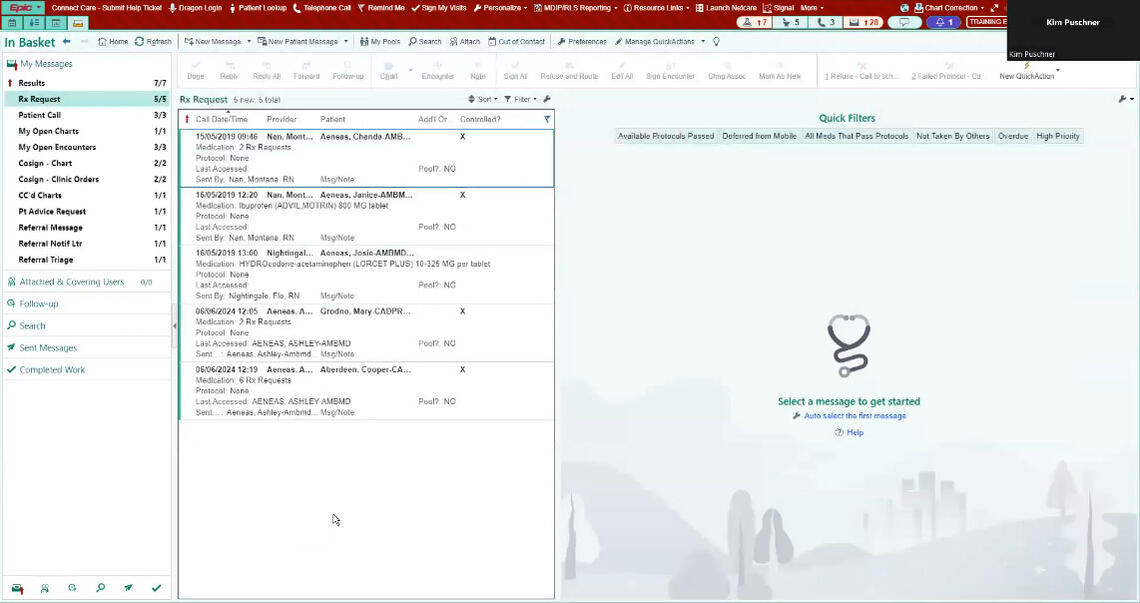The height and width of the screenshot is (603, 1140).
Task: Click Sign My Visits
Action: [438, 8]
